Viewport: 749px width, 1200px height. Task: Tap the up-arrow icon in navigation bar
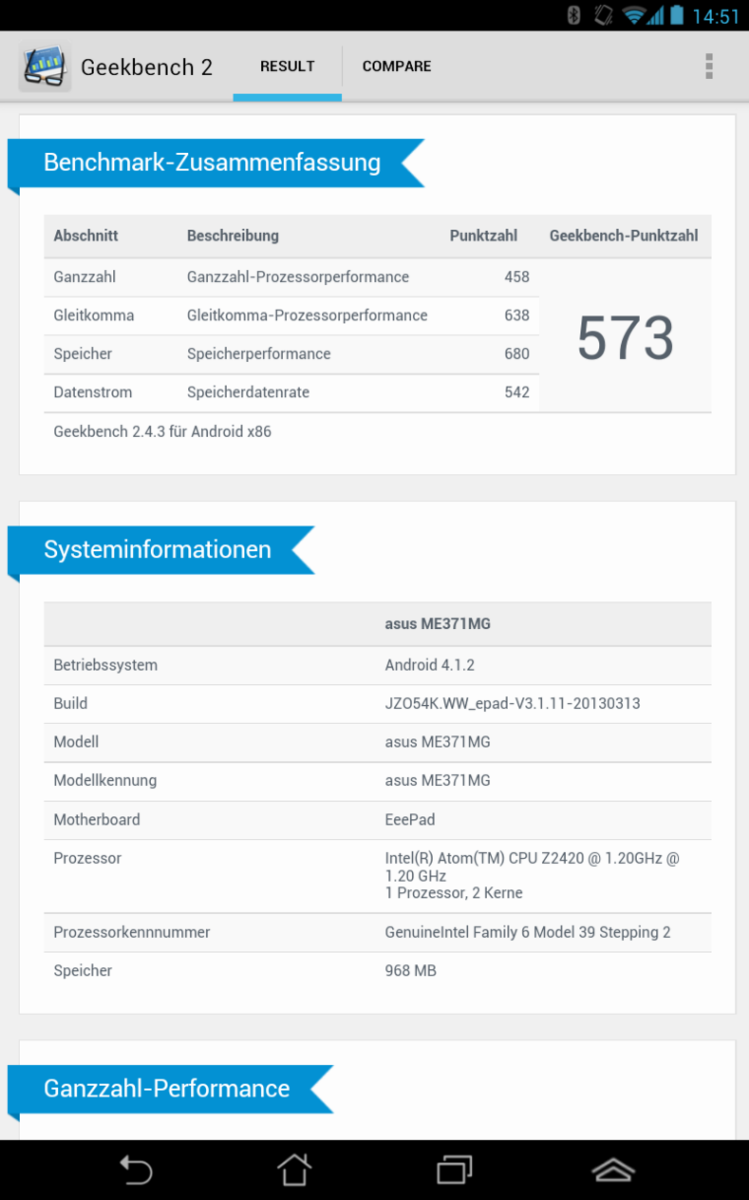point(613,1169)
